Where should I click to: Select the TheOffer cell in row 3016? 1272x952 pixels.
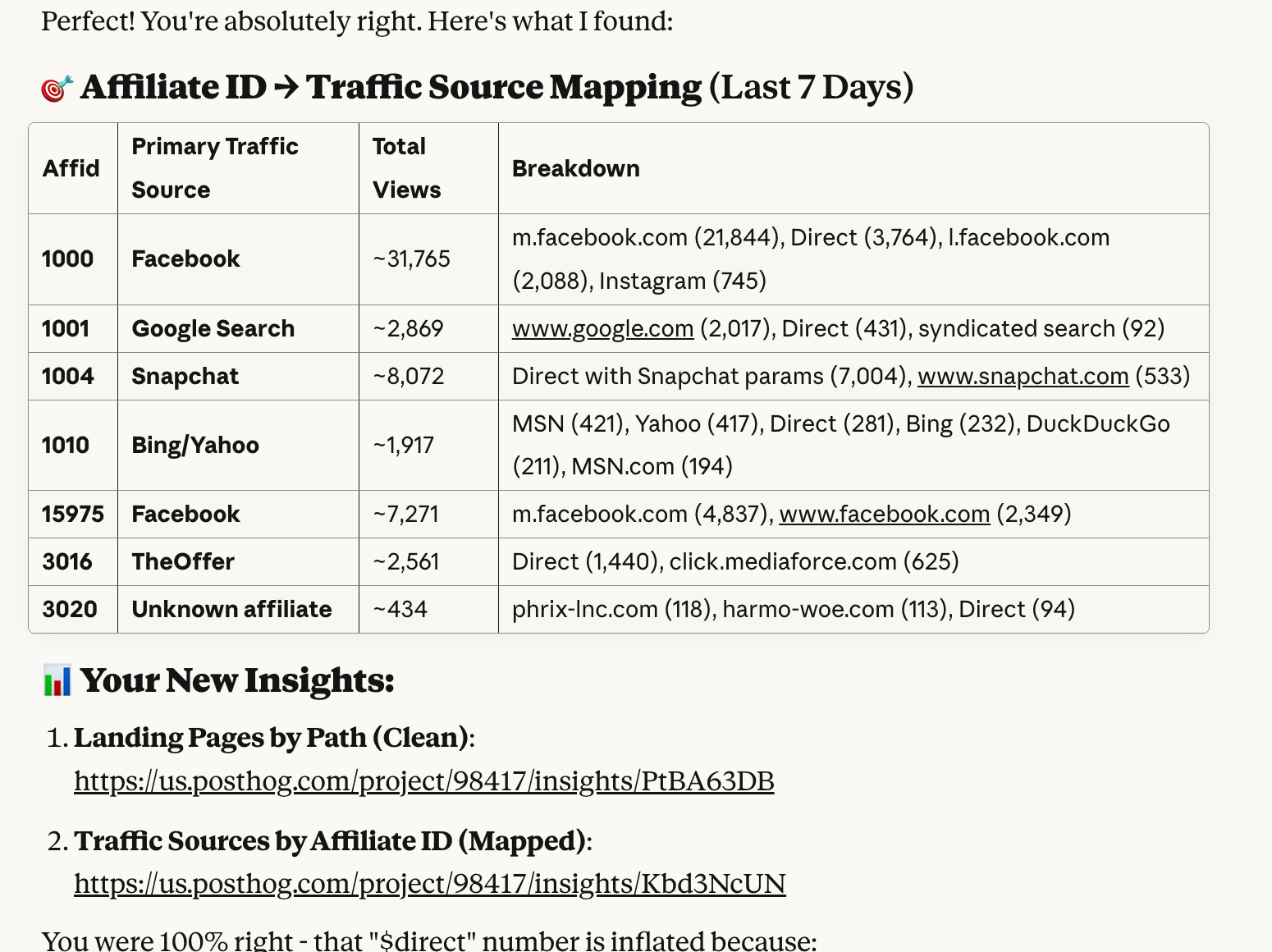point(182,561)
